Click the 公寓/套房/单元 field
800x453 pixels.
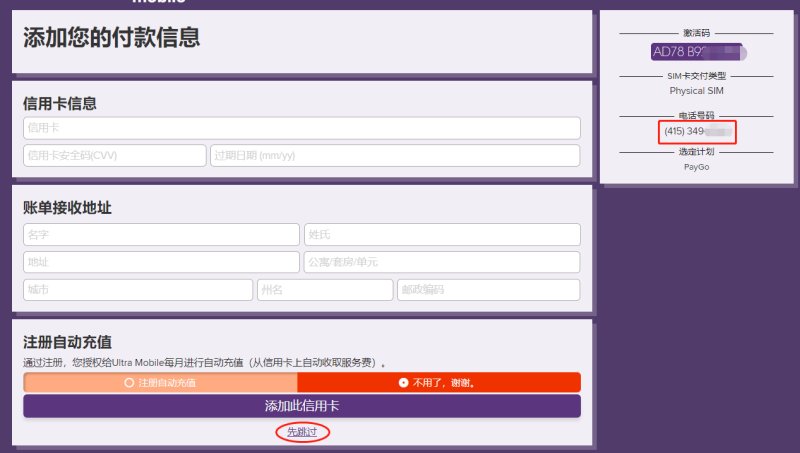442,262
